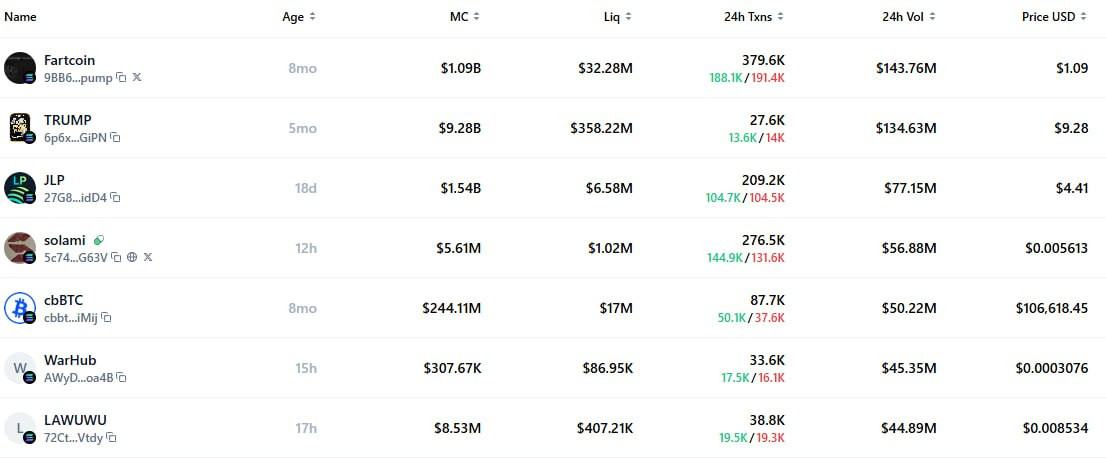Open the Fartcoin X profile icon

coord(137,77)
